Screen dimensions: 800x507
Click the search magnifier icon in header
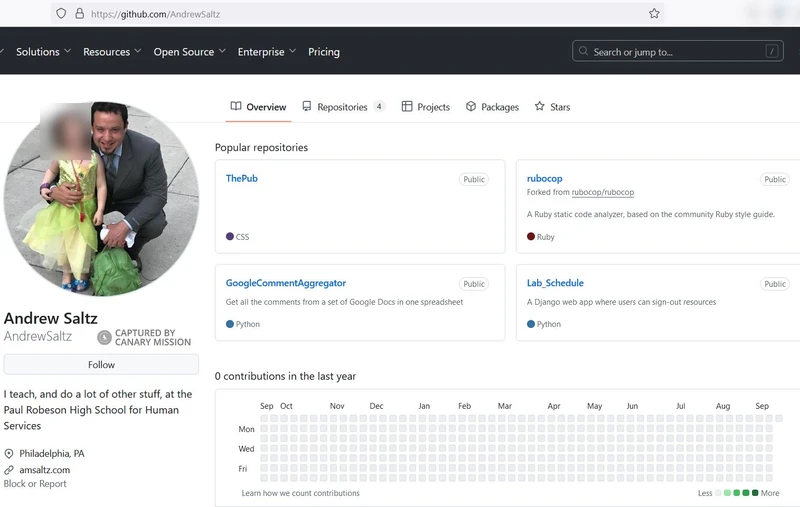point(584,52)
